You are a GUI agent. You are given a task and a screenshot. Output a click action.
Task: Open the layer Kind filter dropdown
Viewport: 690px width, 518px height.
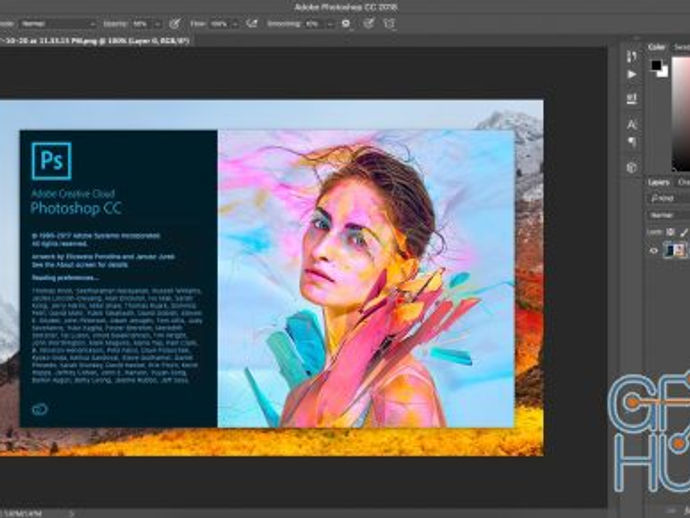coord(668,198)
